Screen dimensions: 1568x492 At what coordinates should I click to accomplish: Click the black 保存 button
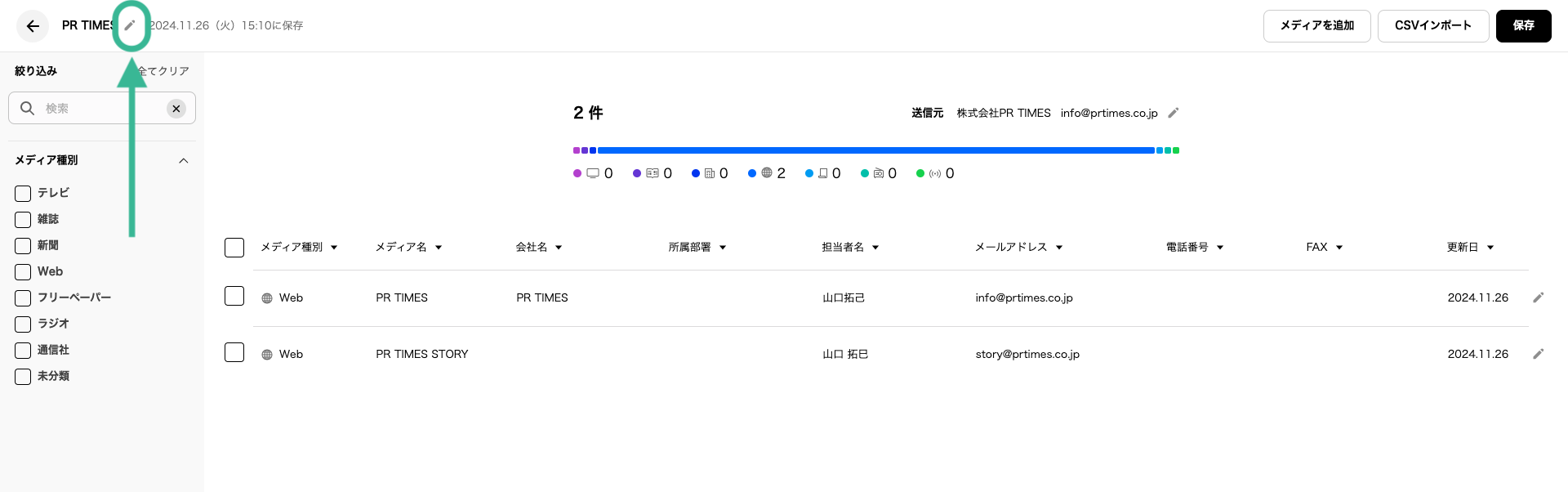1524,26
